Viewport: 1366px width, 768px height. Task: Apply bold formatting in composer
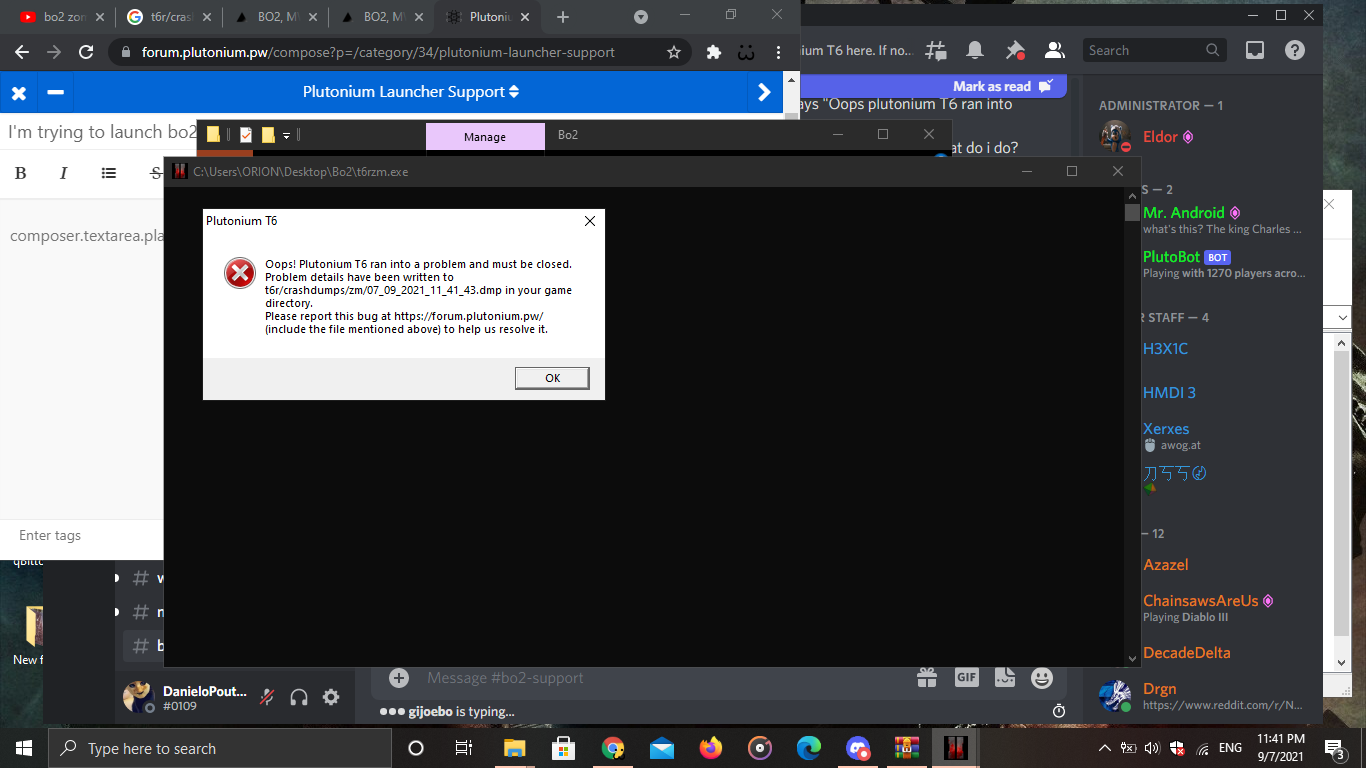click(20, 173)
